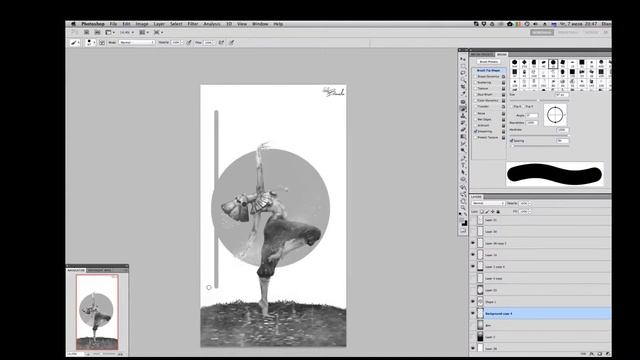Select the Path Selection tool
This screenshot has height=360, width=640.
click(463, 172)
